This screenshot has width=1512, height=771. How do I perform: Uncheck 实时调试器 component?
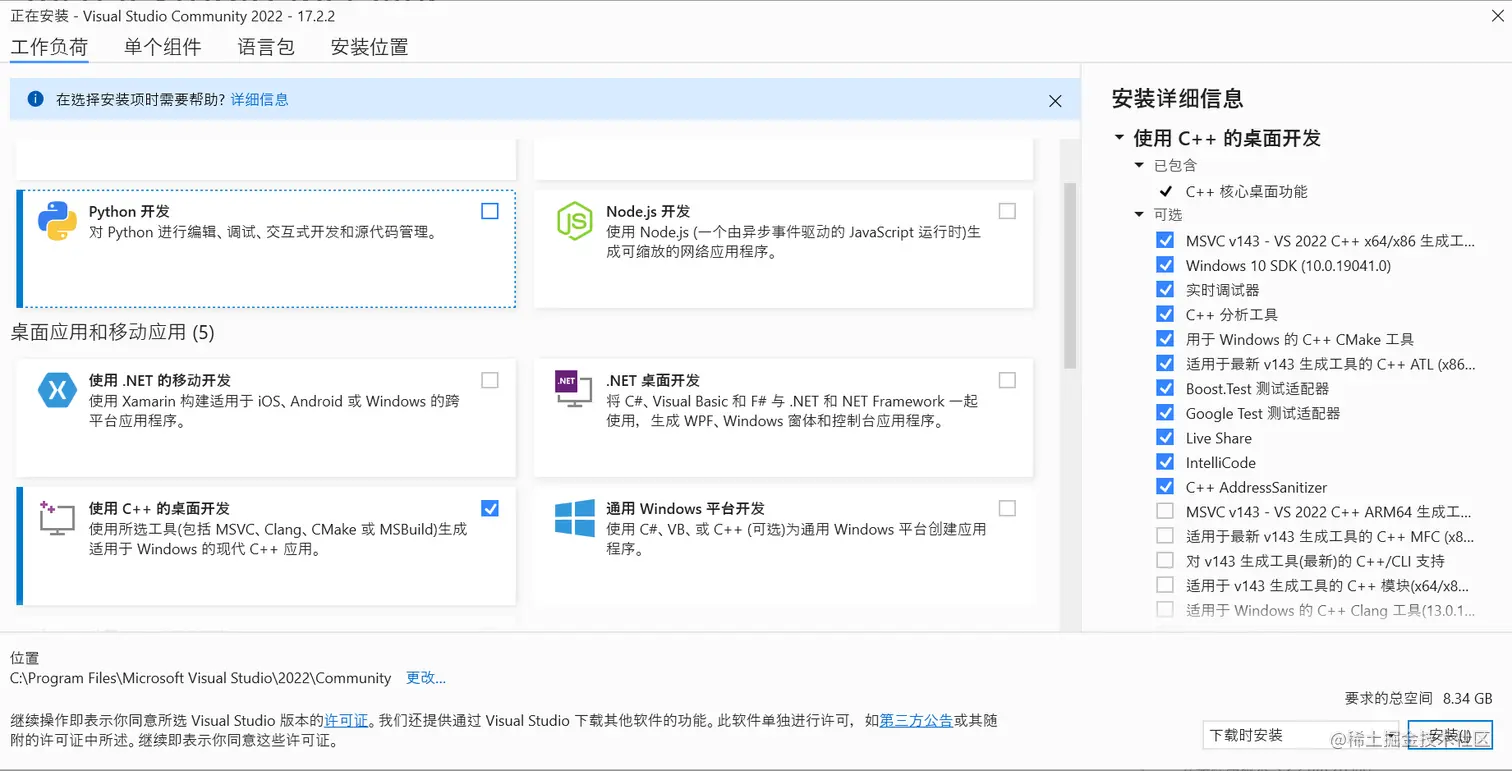[1165, 289]
